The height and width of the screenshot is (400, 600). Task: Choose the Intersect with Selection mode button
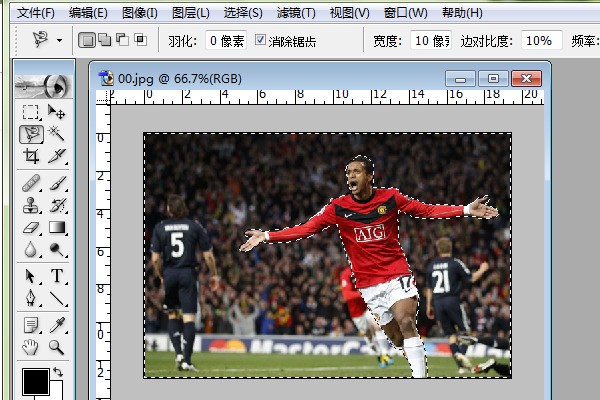coord(140,41)
